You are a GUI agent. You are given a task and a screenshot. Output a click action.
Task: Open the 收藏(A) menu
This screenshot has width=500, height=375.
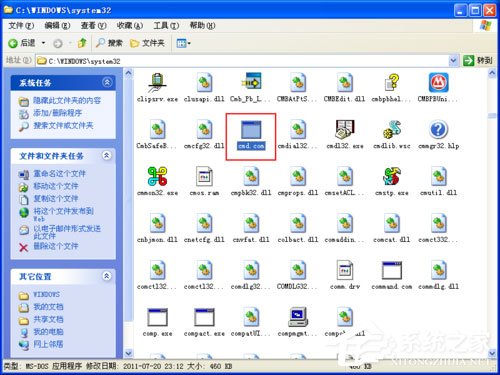(x=130, y=25)
